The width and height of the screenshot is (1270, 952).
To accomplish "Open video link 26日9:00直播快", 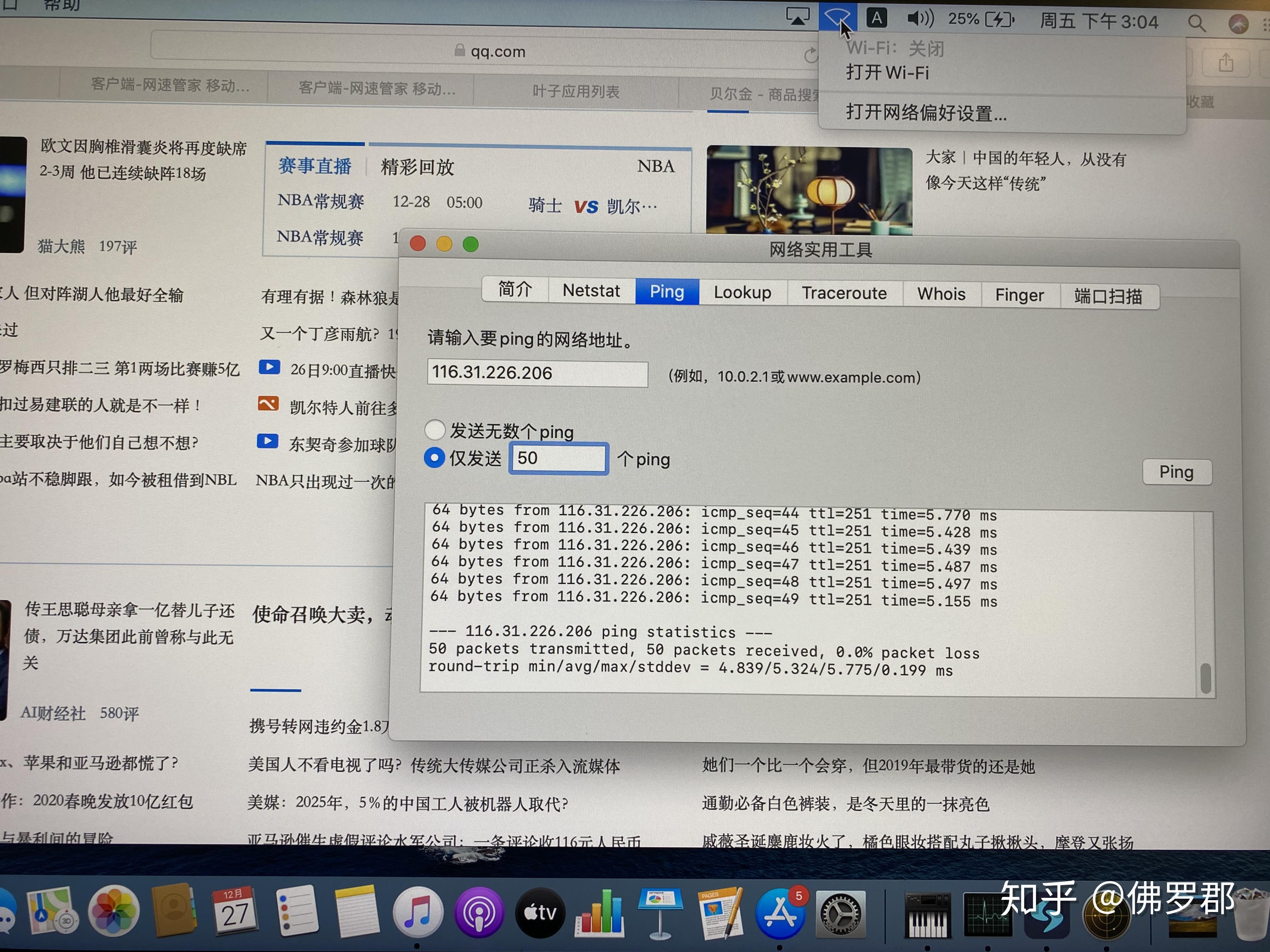I will tap(342, 370).
